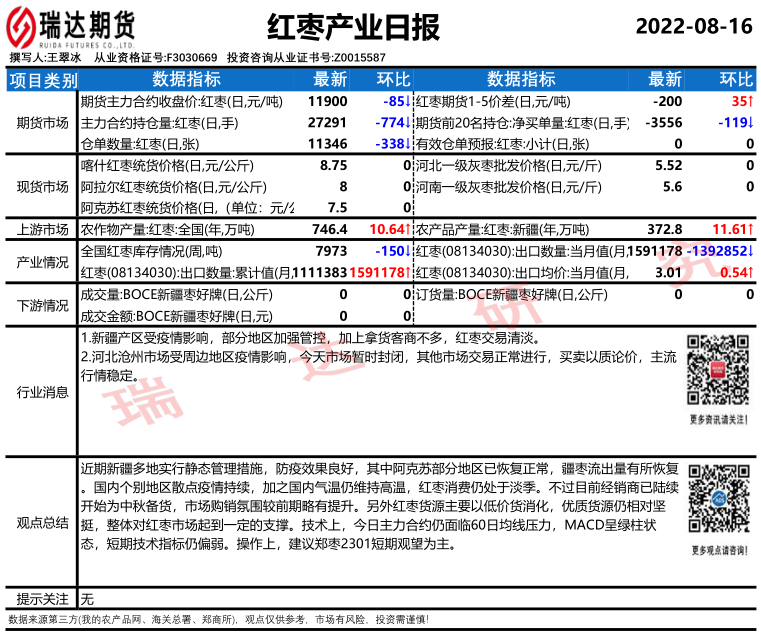Click the red 11.61↑ Xinjiang output indicator
The image size is (761, 635).
point(733,229)
